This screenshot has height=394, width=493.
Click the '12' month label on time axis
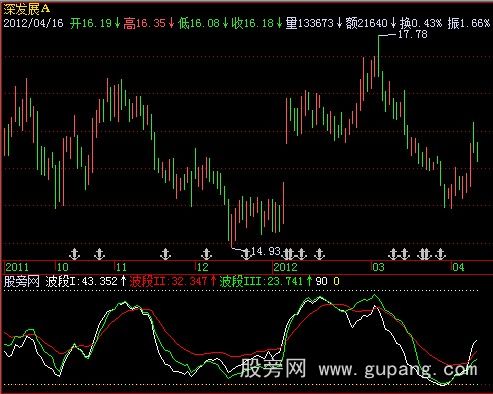pyautogui.click(x=202, y=267)
